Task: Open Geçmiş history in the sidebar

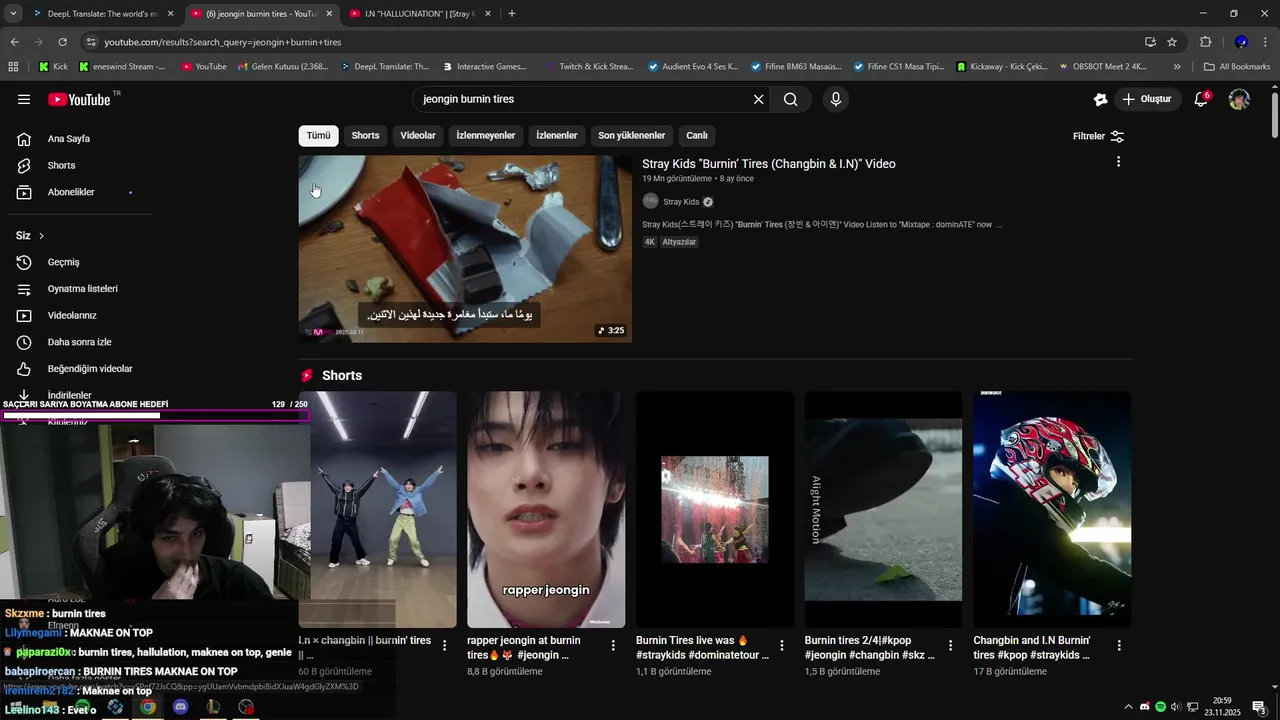Action: click(x=63, y=262)
